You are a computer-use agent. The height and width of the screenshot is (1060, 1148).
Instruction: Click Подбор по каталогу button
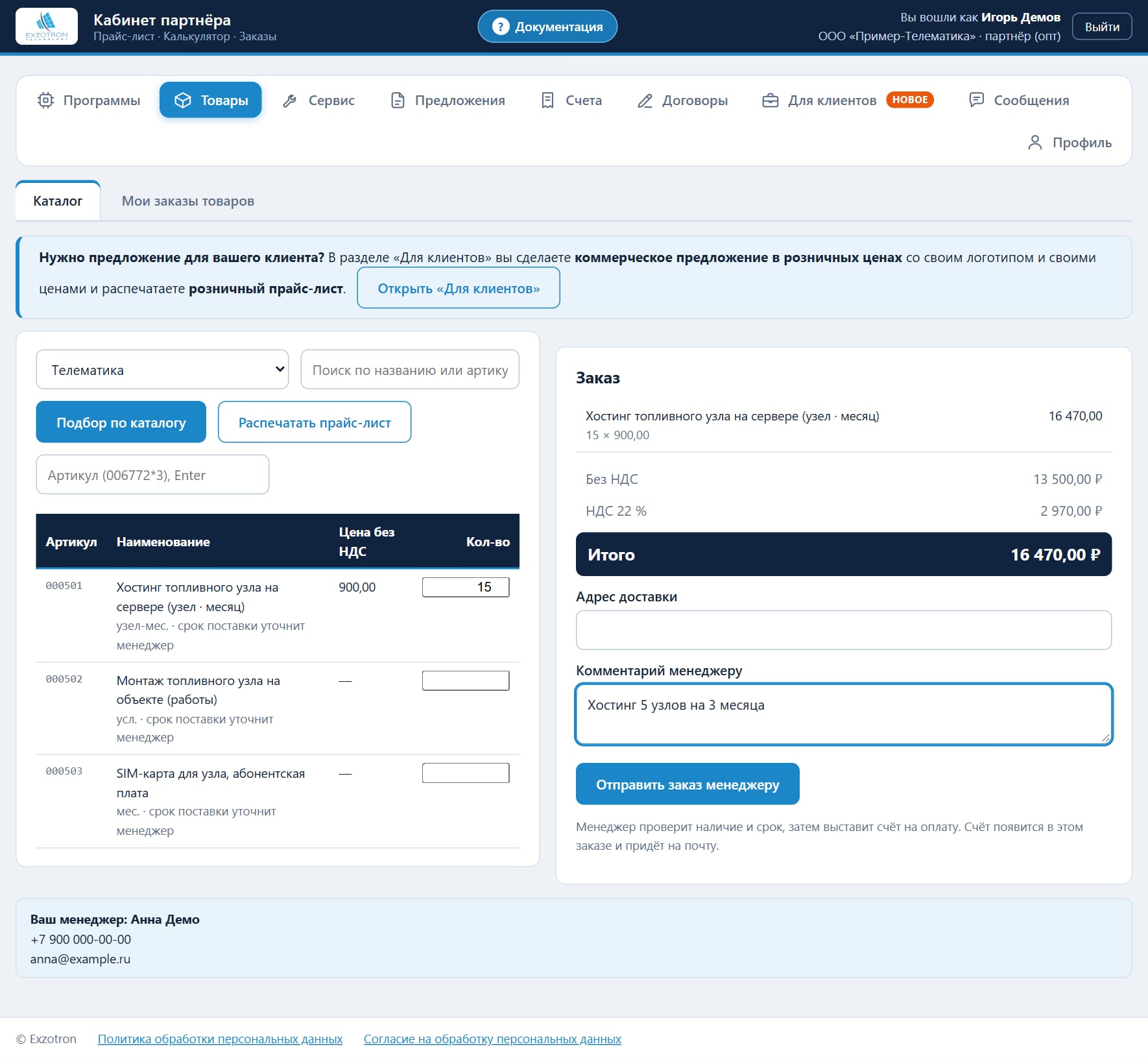(121, 422)
